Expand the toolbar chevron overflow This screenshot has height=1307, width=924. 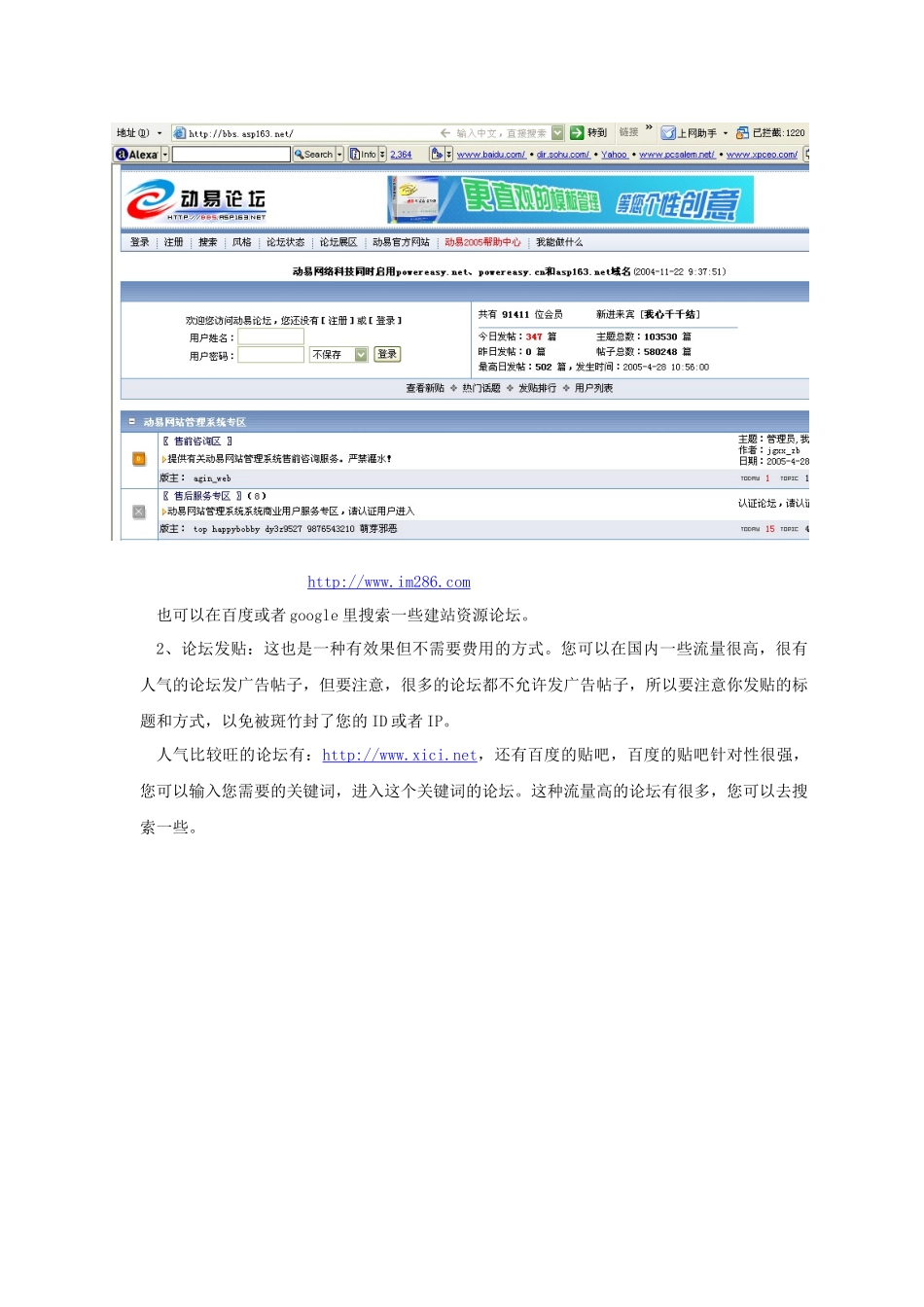click(x=649, y=127)
